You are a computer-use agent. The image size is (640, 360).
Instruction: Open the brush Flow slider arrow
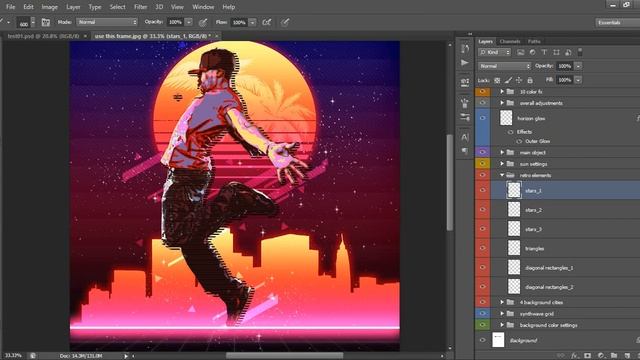coord(253,22)
